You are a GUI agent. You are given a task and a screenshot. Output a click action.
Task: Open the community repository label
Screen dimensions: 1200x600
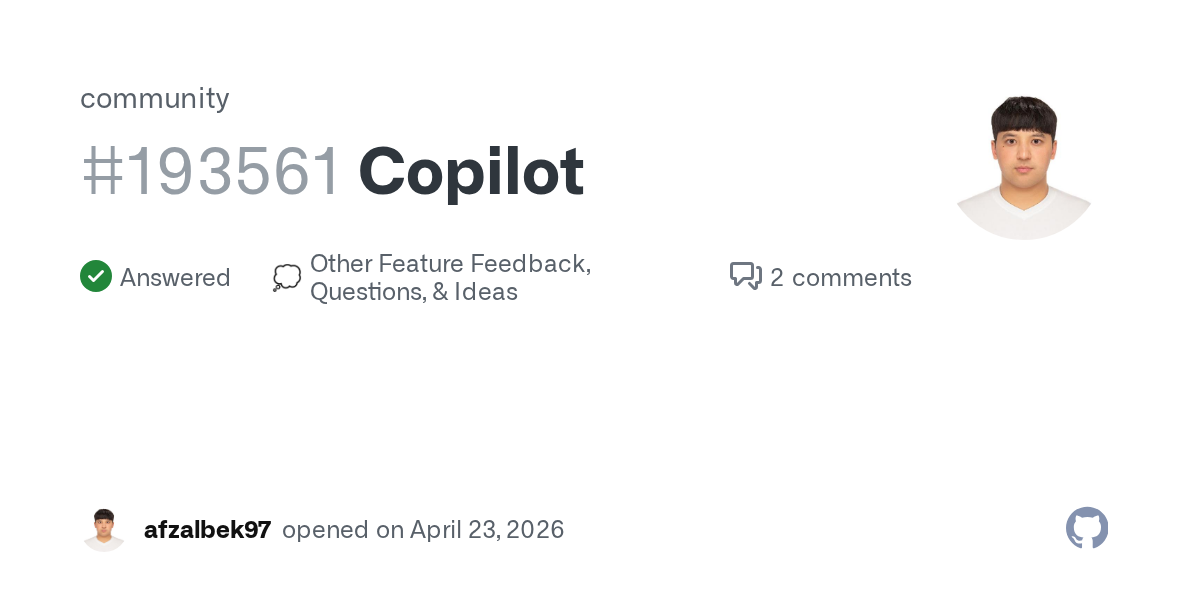155,98
